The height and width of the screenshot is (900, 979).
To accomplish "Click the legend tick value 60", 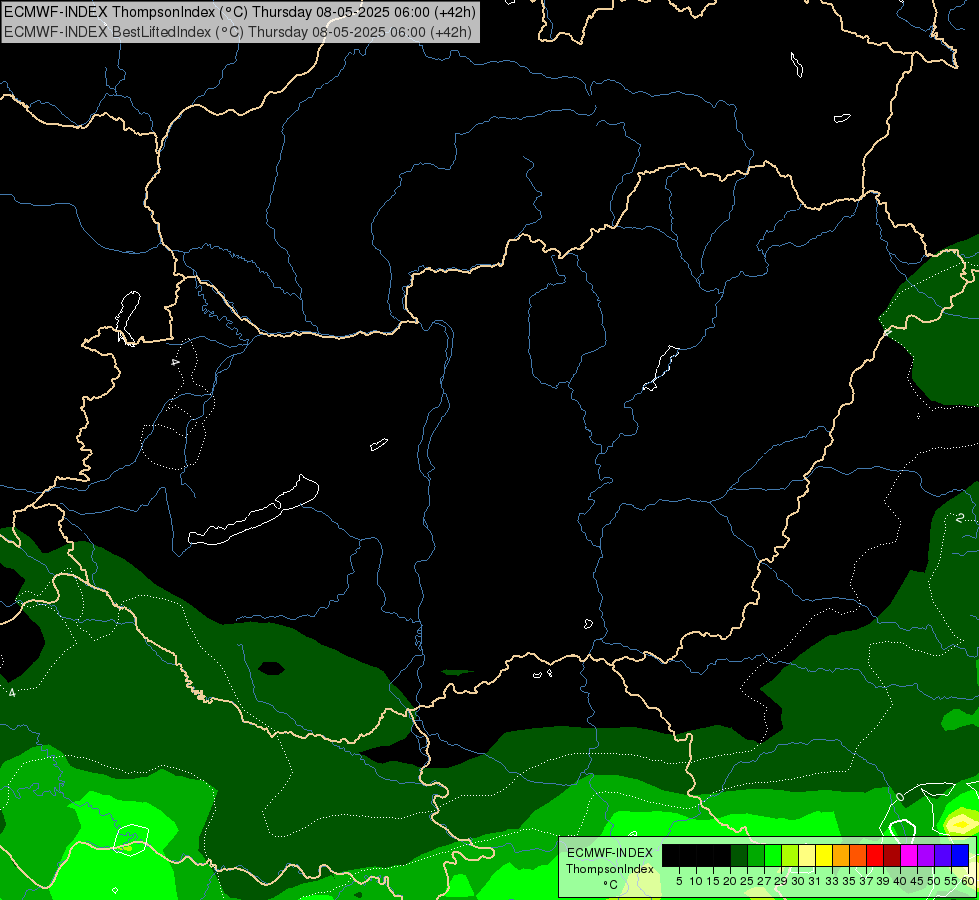I will point(968,881).
